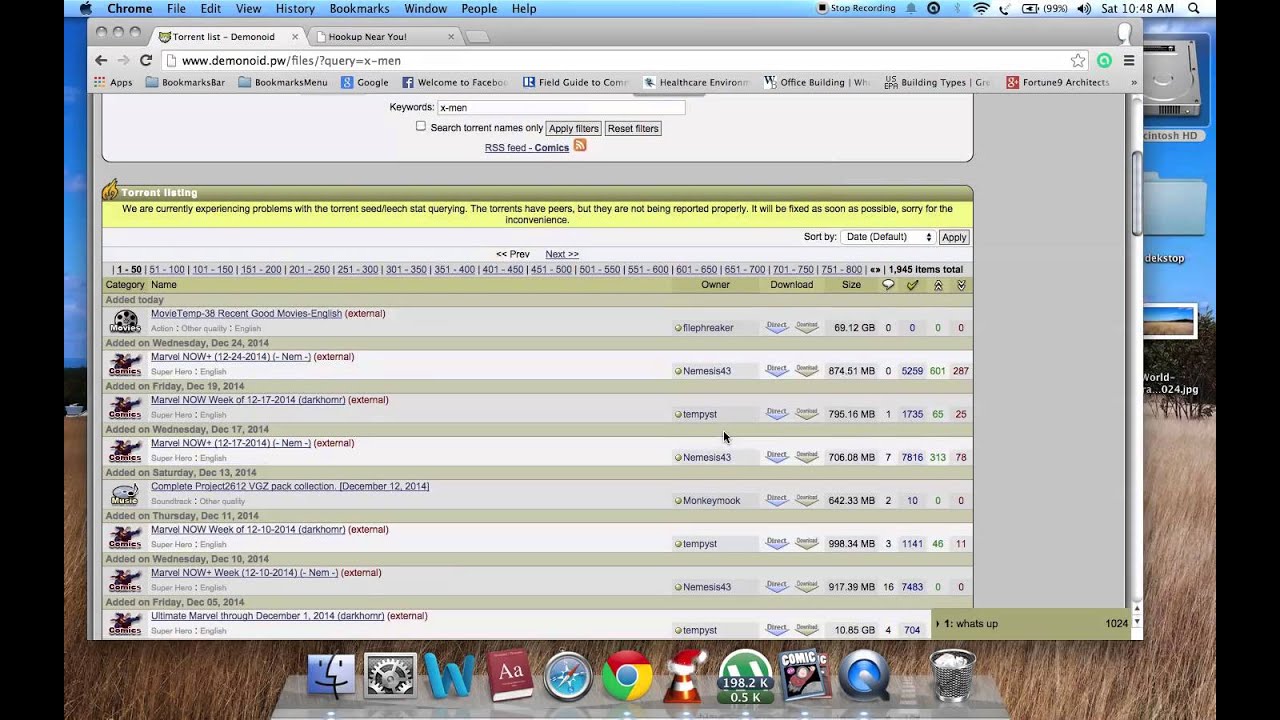Open Welcome to Facebook bookmark
This screenshot has width=1280, height=720.
pos(455,82)
